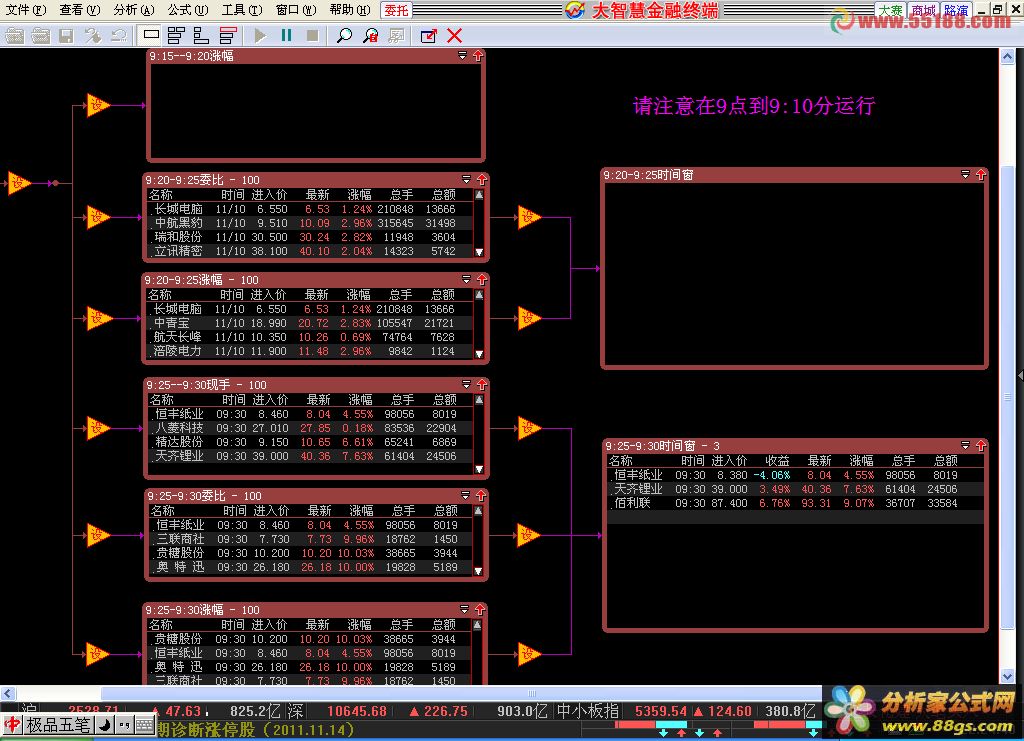Click the 八菱科技 row in 9:25--9:30现手 list
This screenshot has width=1024, height=741.
(311, 428)
